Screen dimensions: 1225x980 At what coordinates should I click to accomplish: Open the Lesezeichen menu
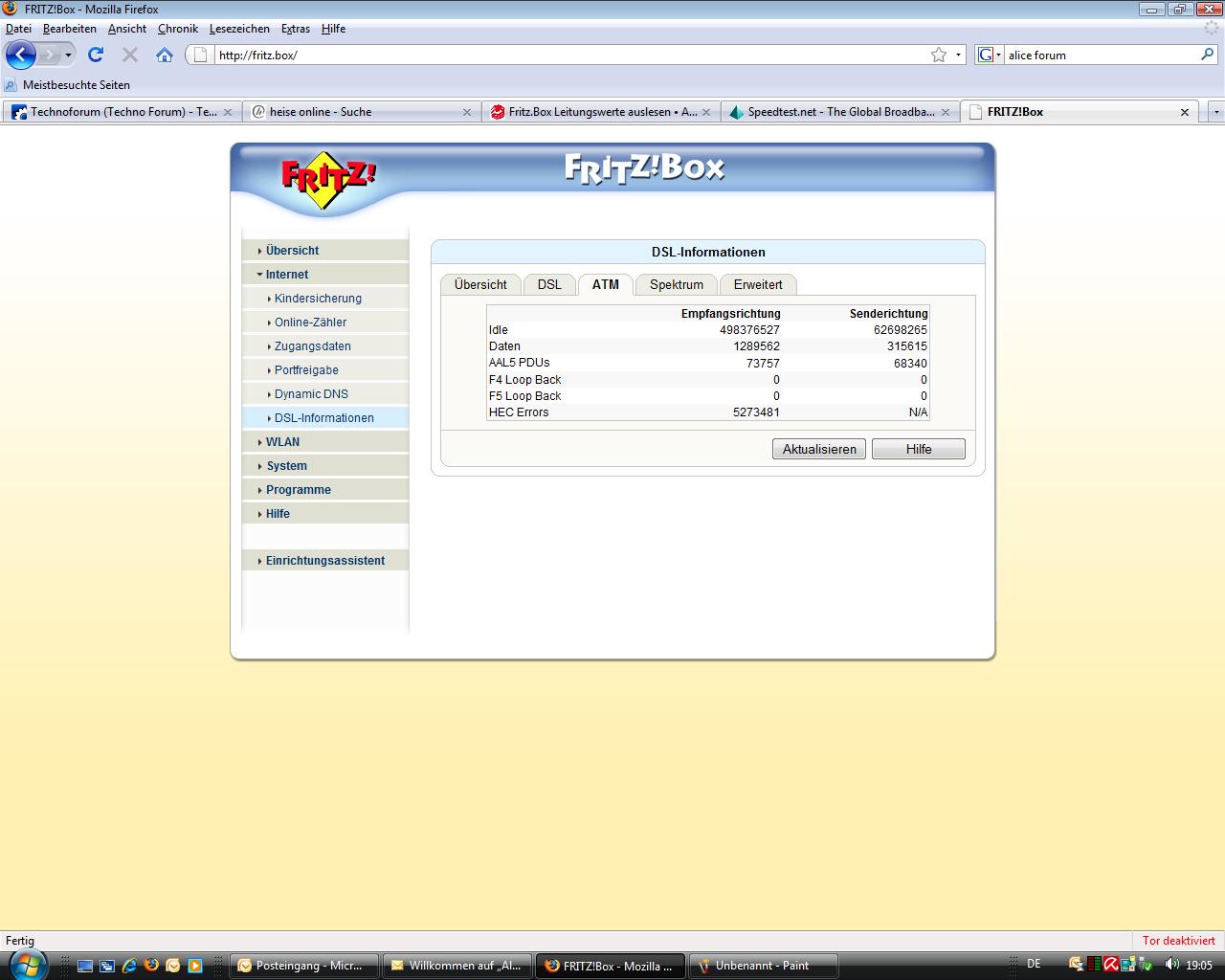tap(239, 29)
